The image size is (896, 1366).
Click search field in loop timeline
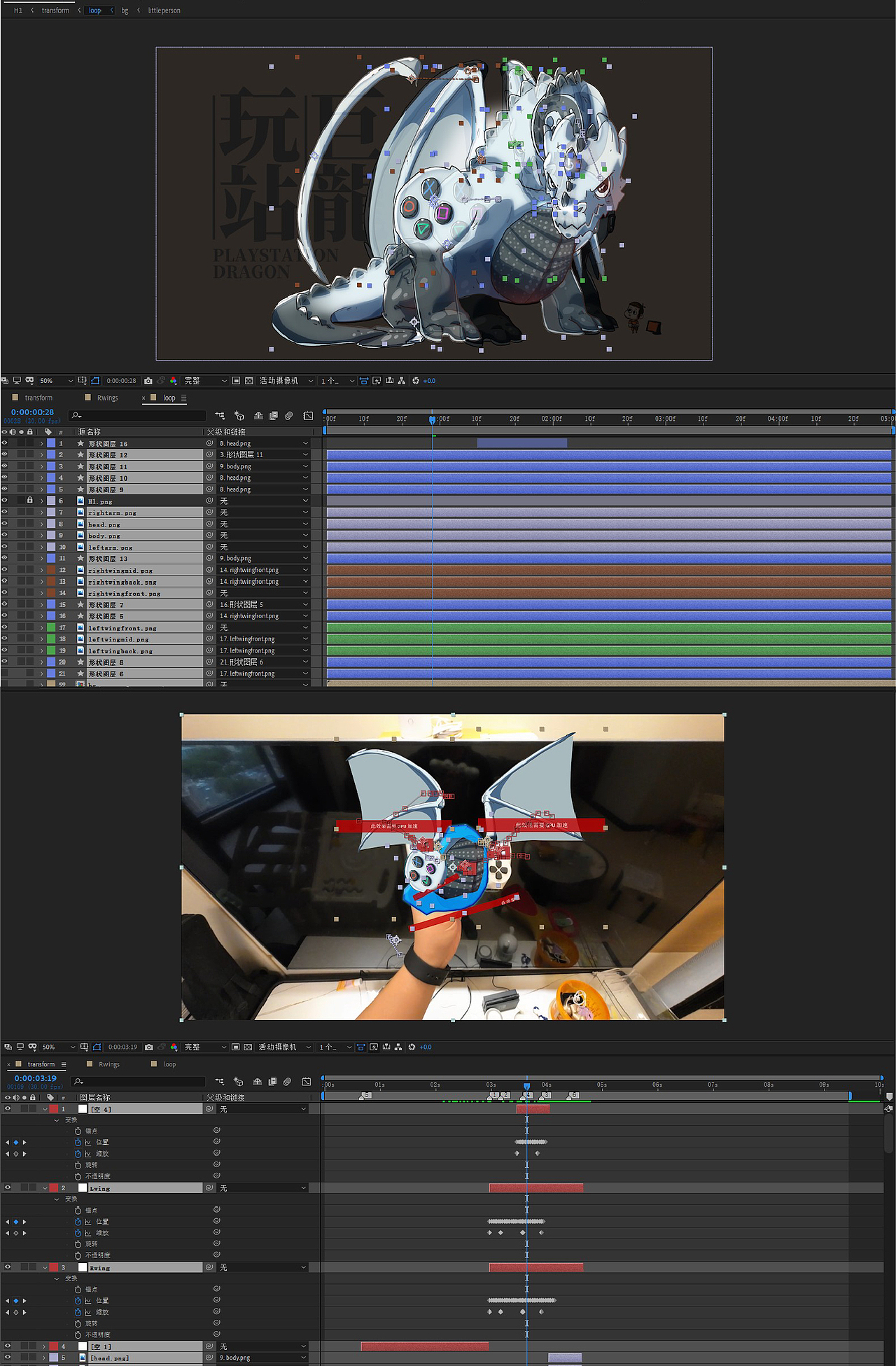(137, 416)
